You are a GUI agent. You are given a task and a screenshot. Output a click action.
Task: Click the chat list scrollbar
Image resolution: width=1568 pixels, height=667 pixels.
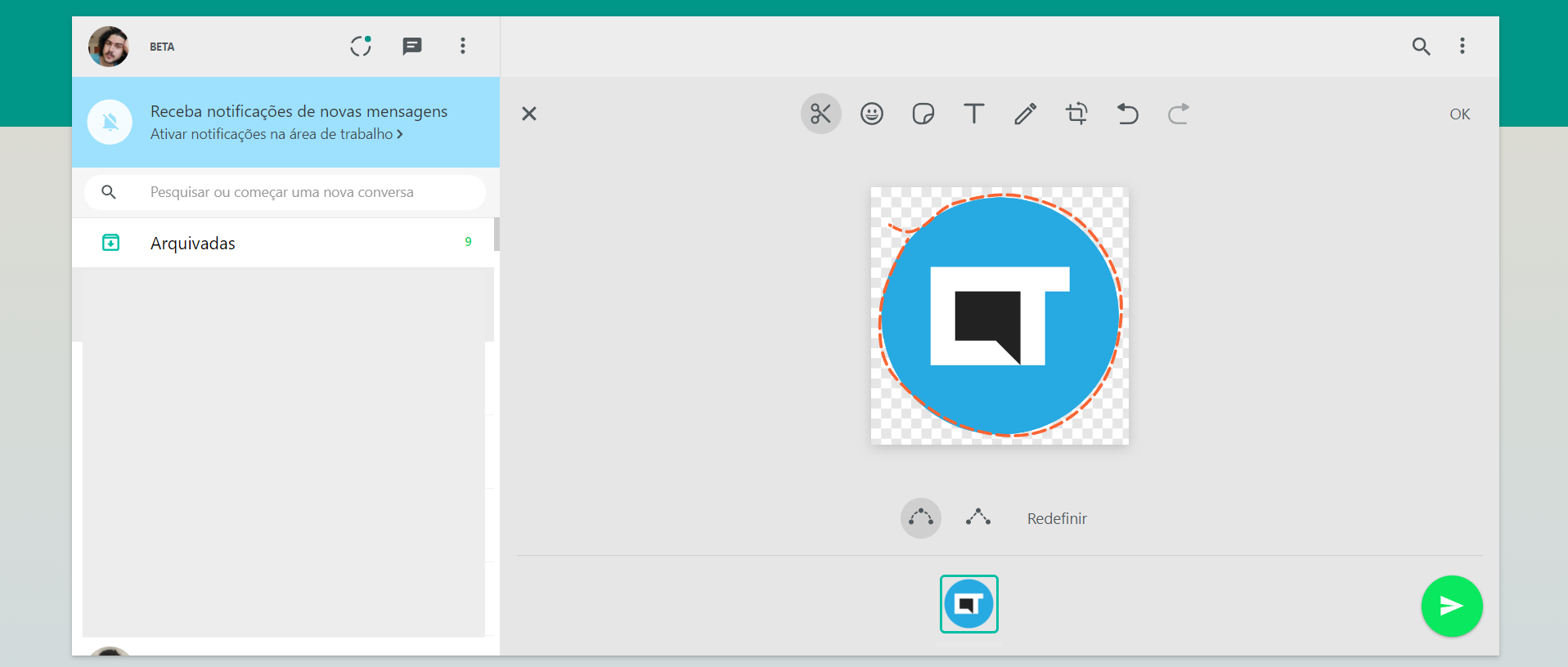click(x=496, y=235)
